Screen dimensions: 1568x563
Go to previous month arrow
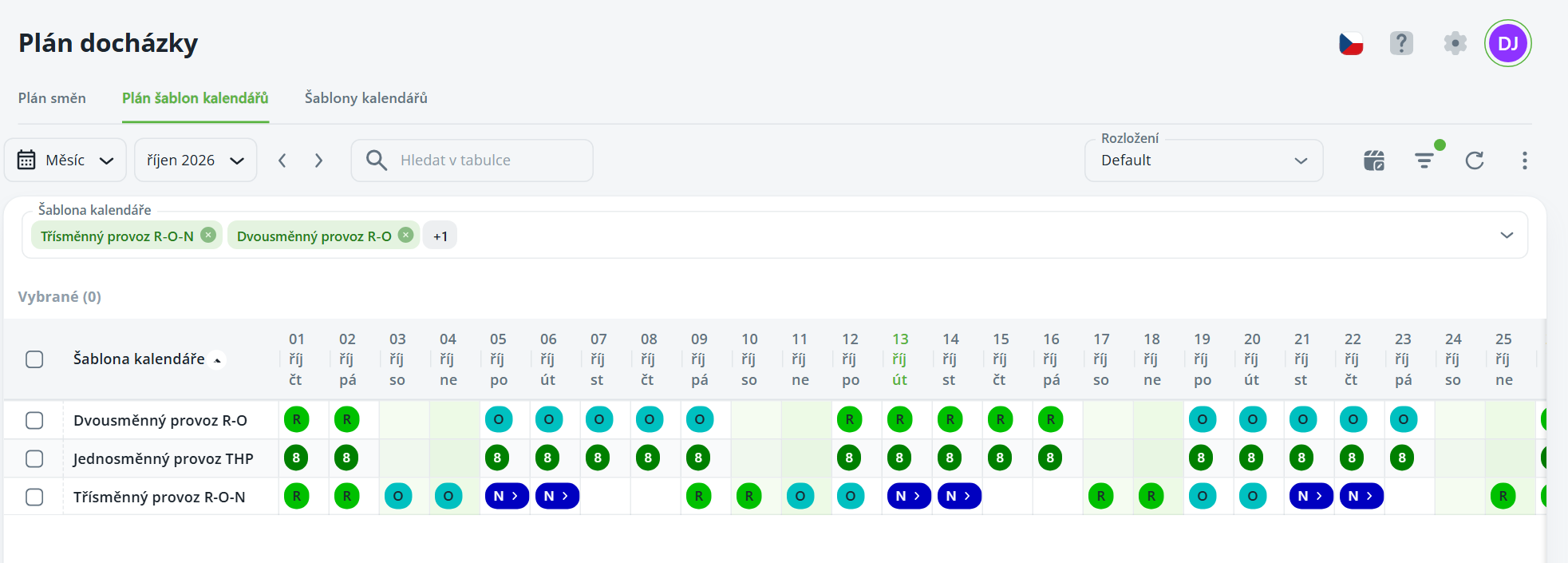tap(282, 161)
